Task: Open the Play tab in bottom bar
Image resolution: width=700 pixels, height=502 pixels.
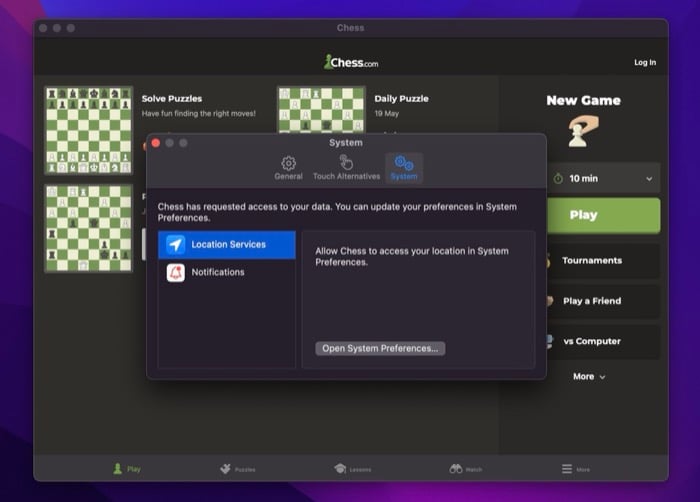Action: point(127,469)
